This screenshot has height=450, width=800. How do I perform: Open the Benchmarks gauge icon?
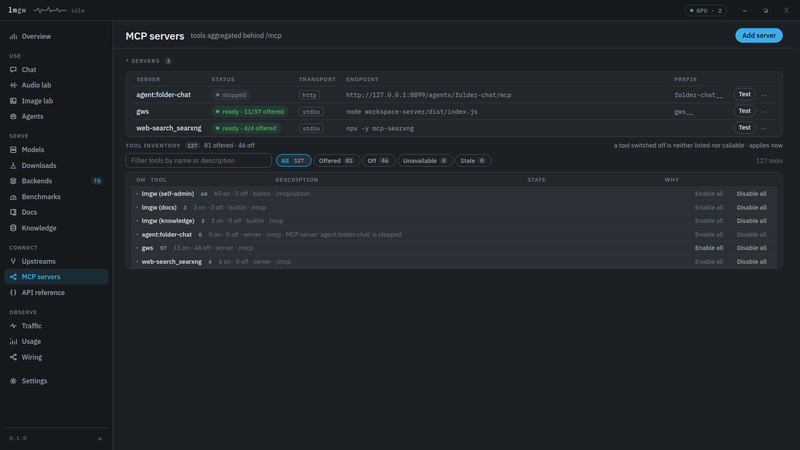(13, 196)
